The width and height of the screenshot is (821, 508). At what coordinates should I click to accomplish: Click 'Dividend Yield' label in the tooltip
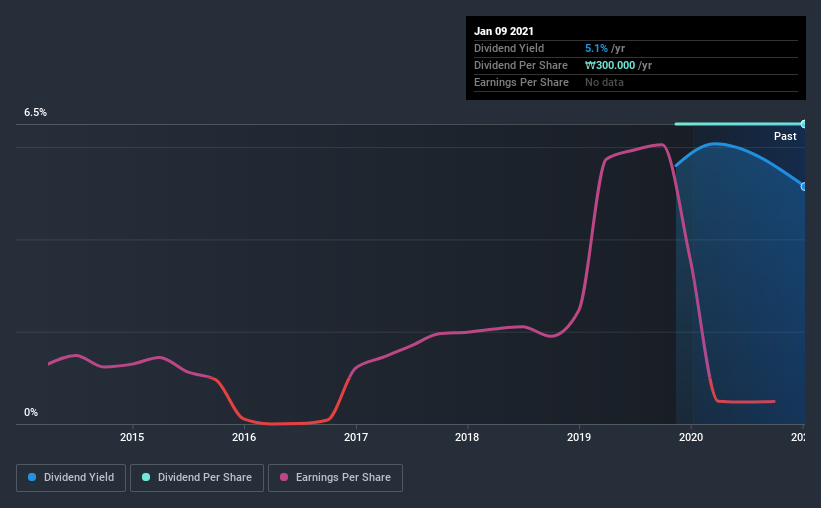coord(509,48)
